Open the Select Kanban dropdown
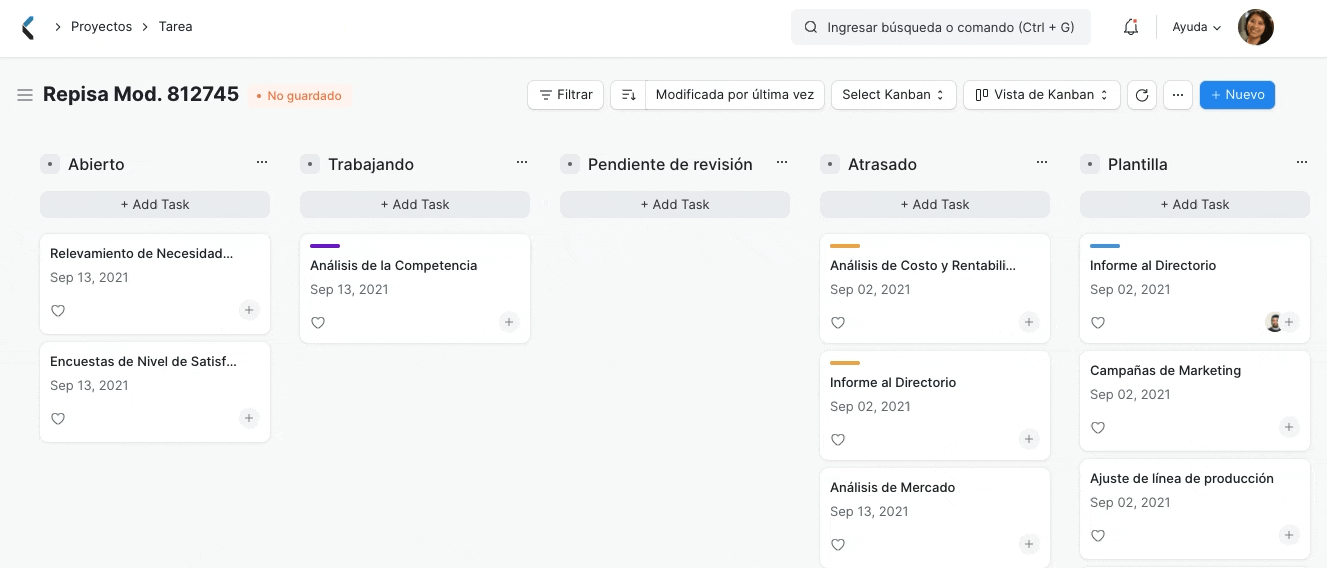 893,95
